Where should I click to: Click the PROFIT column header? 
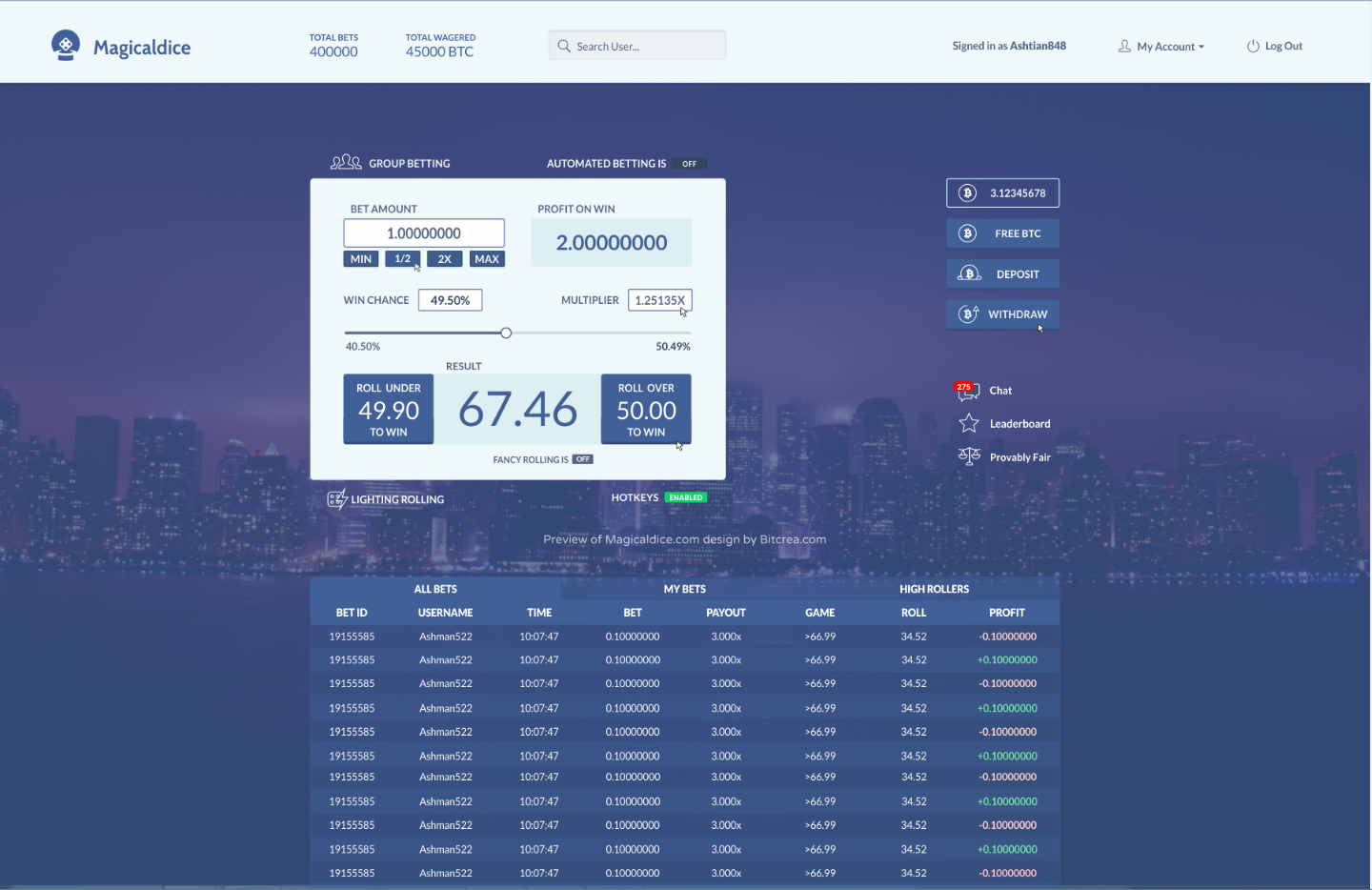(1007, 613)
